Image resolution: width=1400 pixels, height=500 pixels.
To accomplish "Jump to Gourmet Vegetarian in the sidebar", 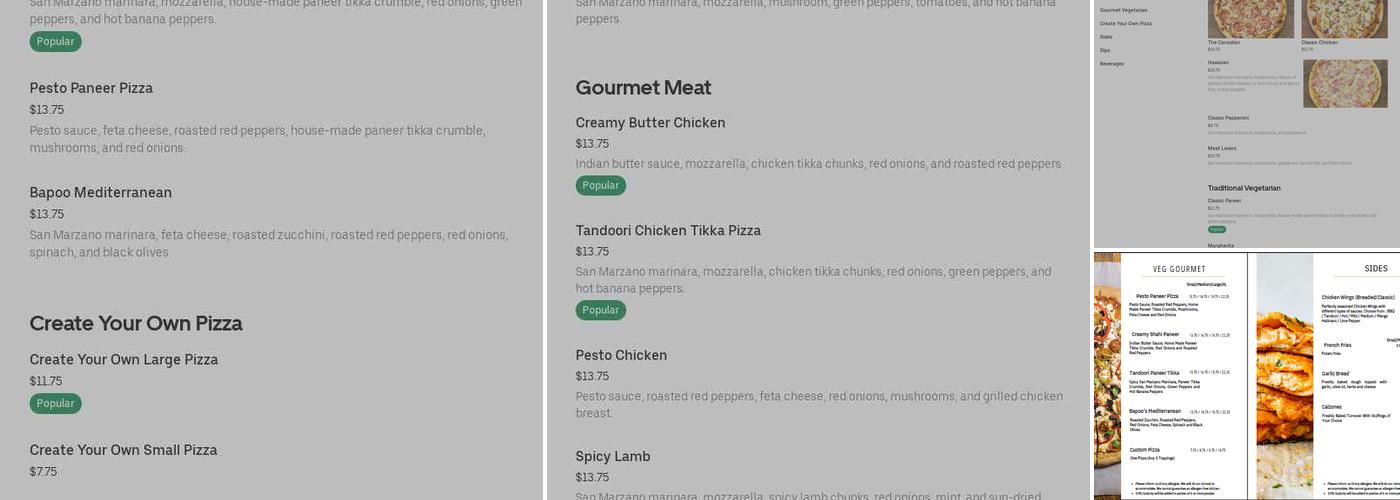I will 1123,10.
